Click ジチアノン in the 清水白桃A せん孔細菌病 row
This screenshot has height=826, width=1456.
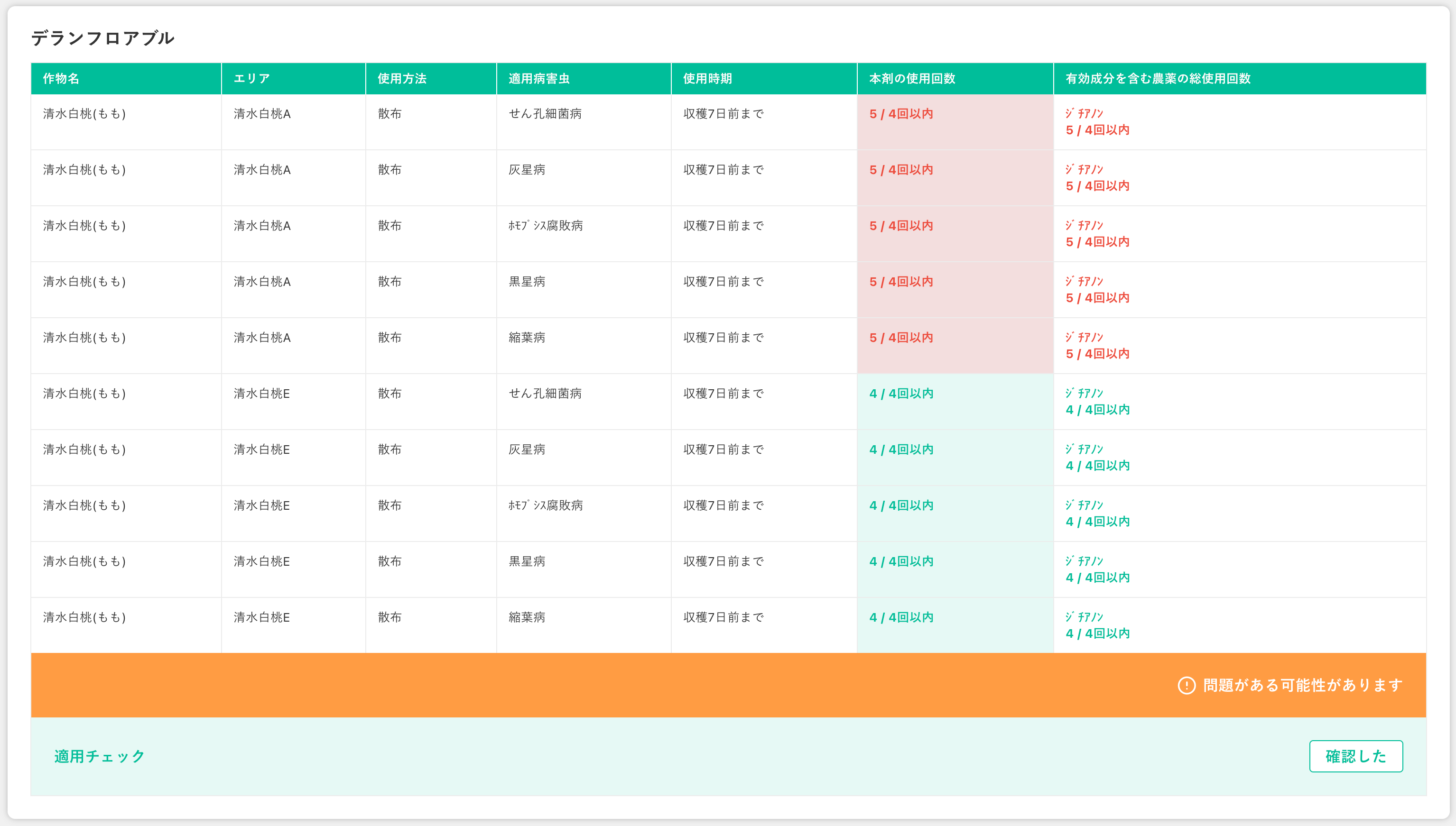pyautogui.click(x=1084, y=113)
